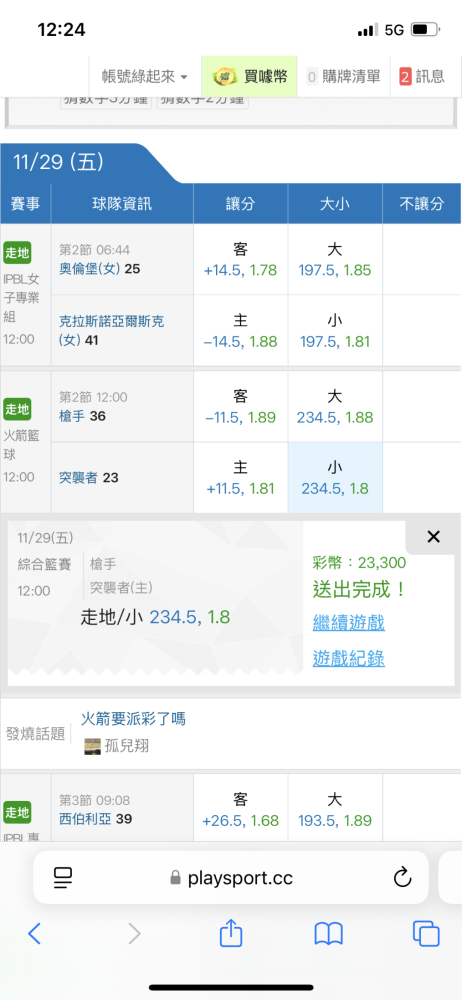Image resolution: width=462 pixels, height=1000 pixels.
Task: Open the Safari share sheet icon
Action: [231, 932]
